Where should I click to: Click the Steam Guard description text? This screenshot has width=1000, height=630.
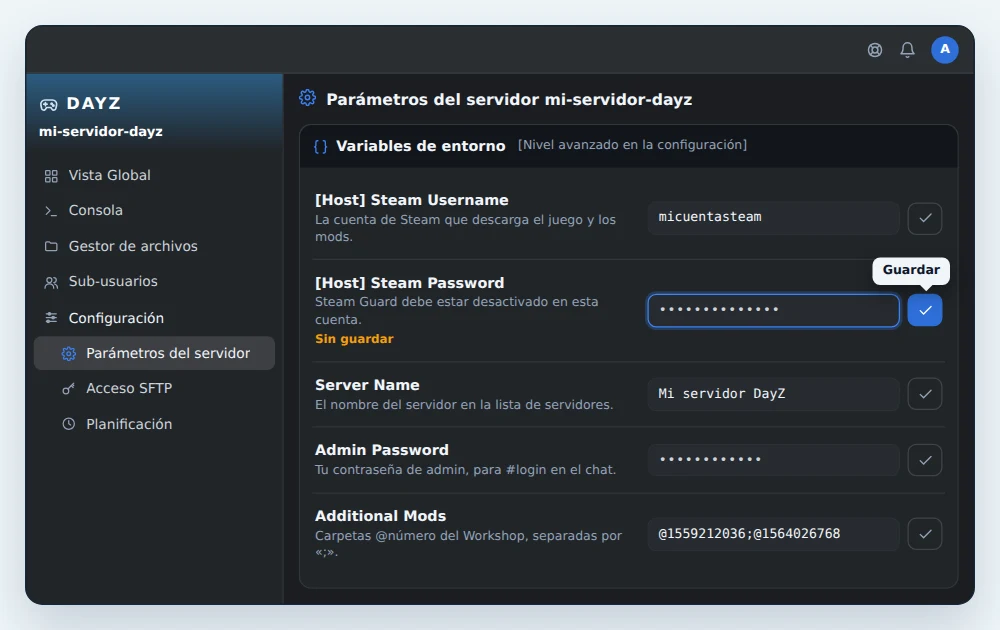[x=457, y=311]
